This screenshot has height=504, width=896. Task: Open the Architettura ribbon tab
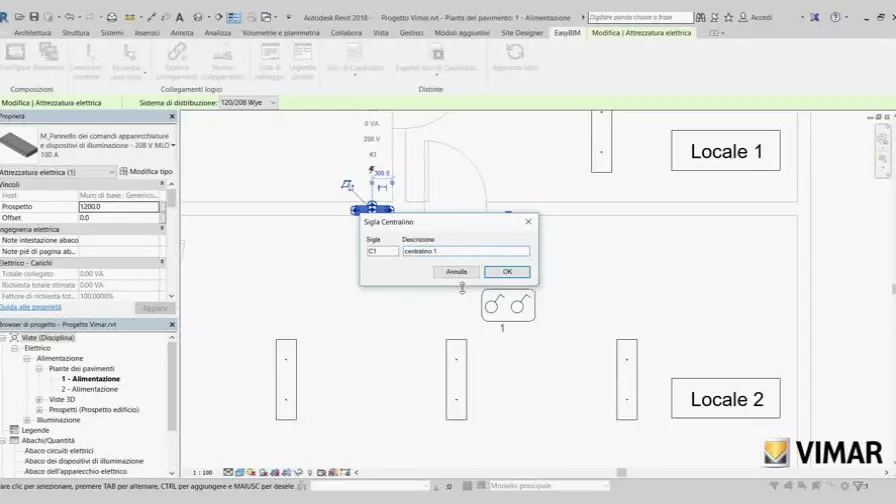coord(33,33)
